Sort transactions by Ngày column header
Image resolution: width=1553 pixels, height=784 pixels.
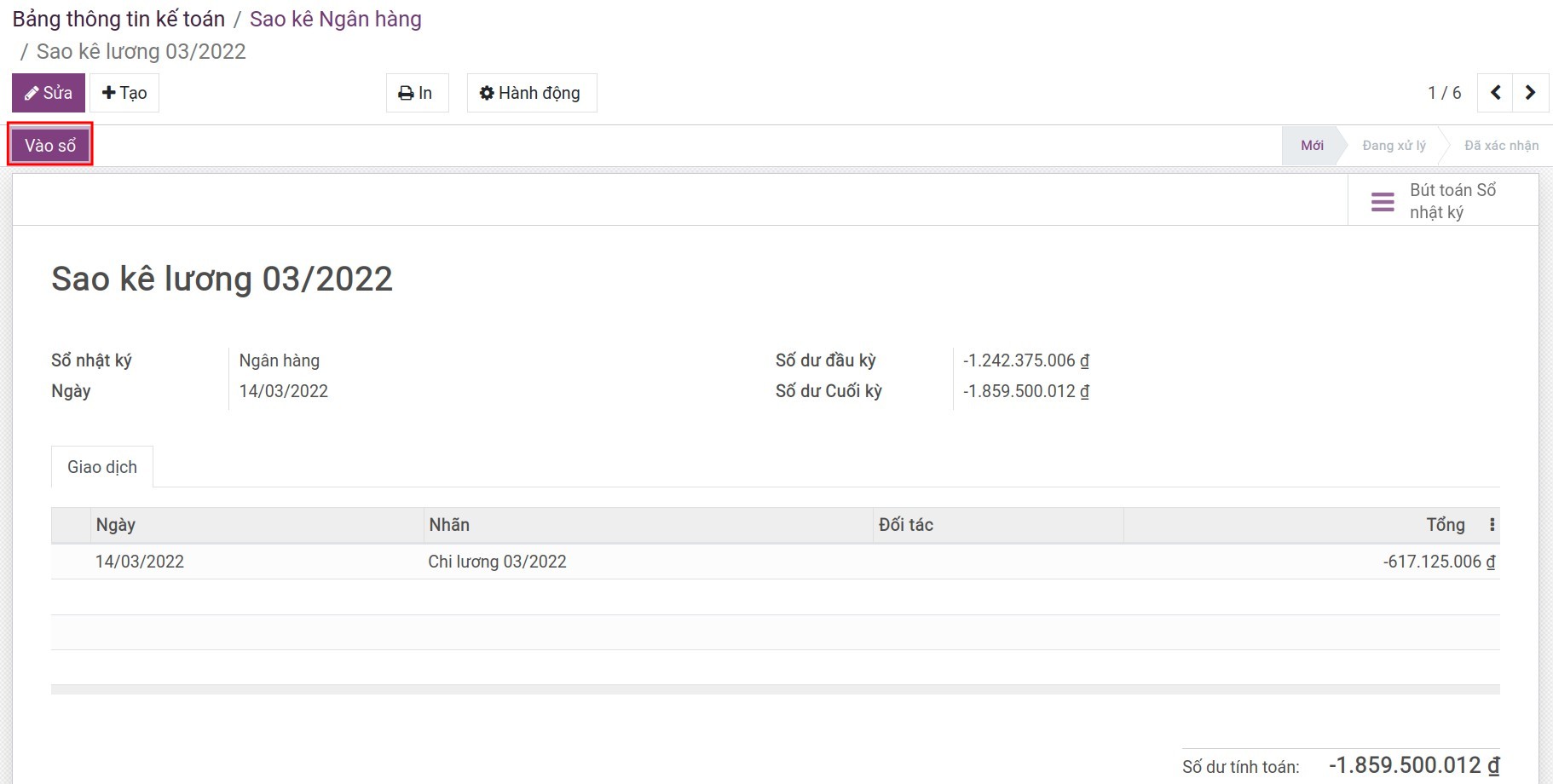click(x=116, y=525)
